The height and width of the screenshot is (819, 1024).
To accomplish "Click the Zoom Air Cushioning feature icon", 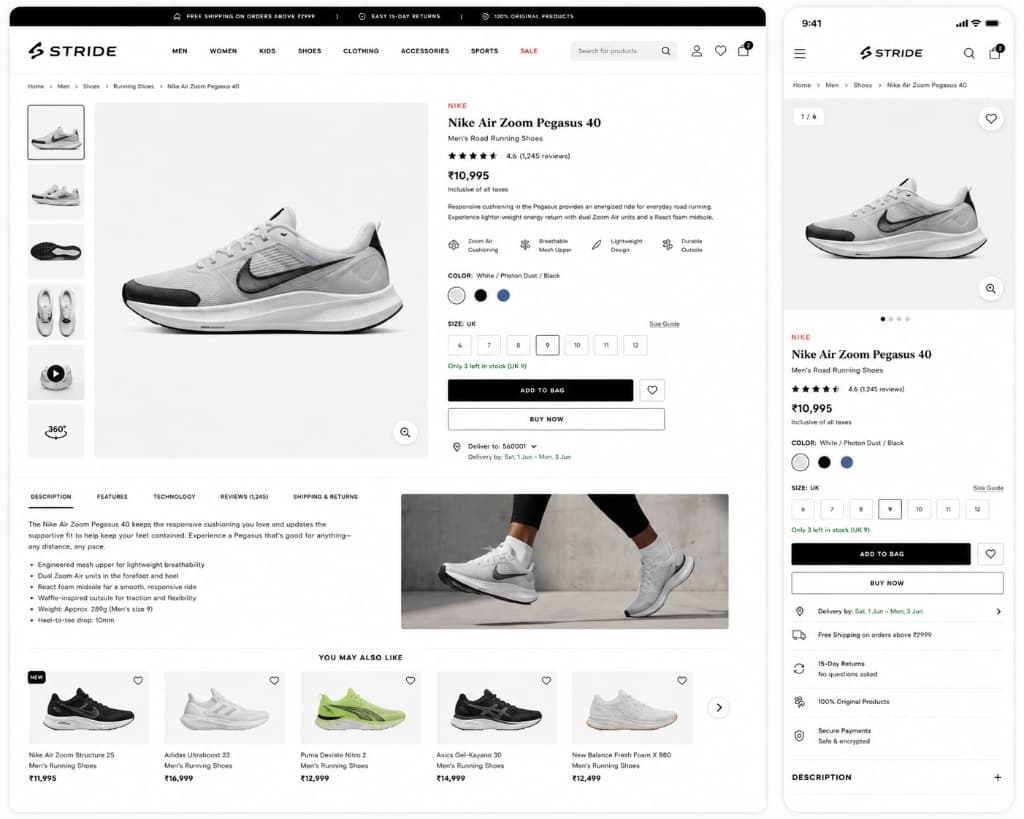I will click(454, 246).
